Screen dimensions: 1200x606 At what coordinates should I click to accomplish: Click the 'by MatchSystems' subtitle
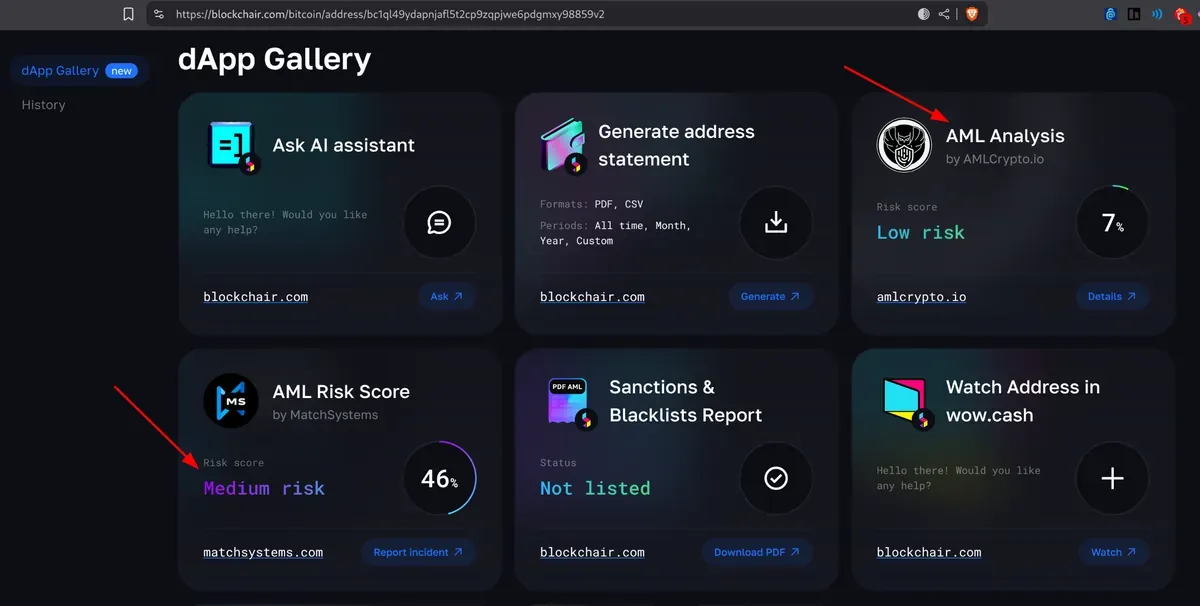pos(325,415)
